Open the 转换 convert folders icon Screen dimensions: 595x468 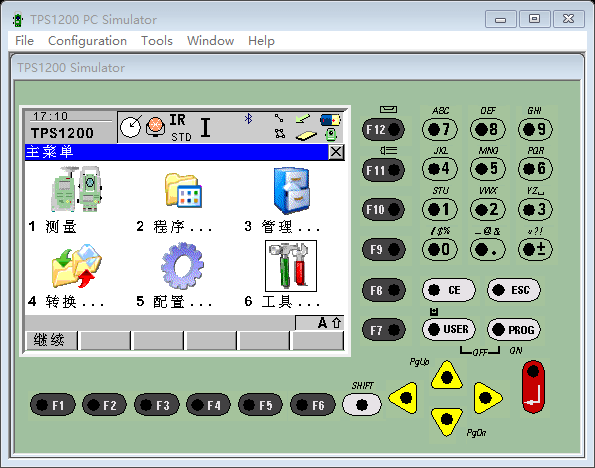pos(77,265)
